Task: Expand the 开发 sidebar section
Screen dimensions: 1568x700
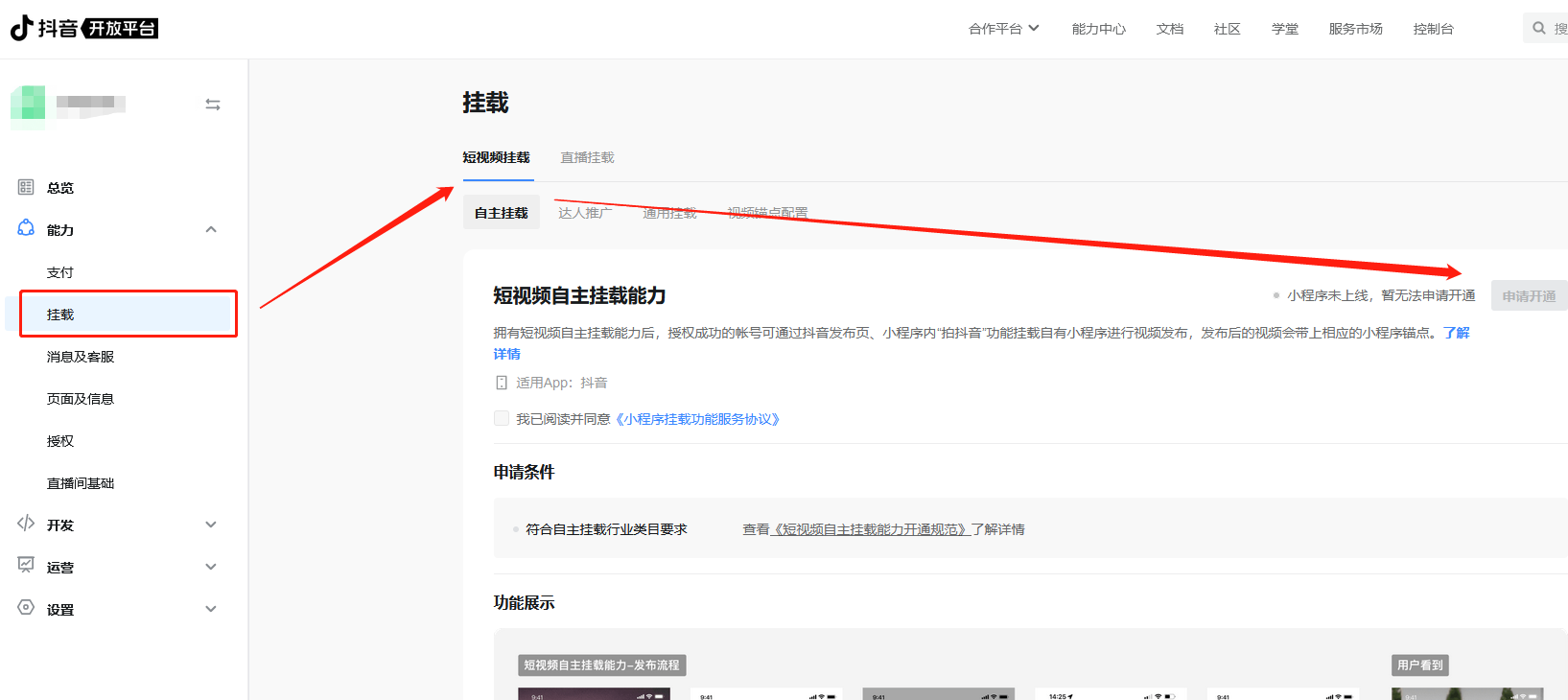Action: tap(211, 525)
